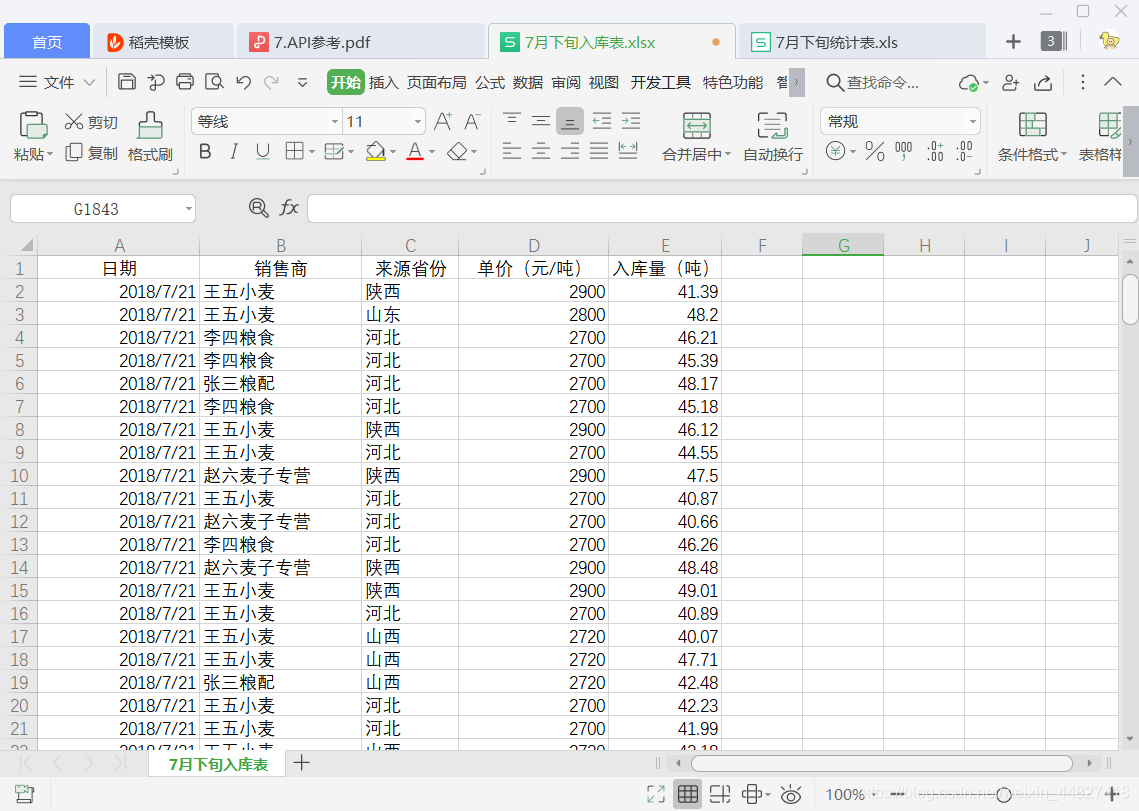Open a new document tab with plus
Image resolution: width=1139 pixels, height=811 pixels.
click(x=1013, y=41)
